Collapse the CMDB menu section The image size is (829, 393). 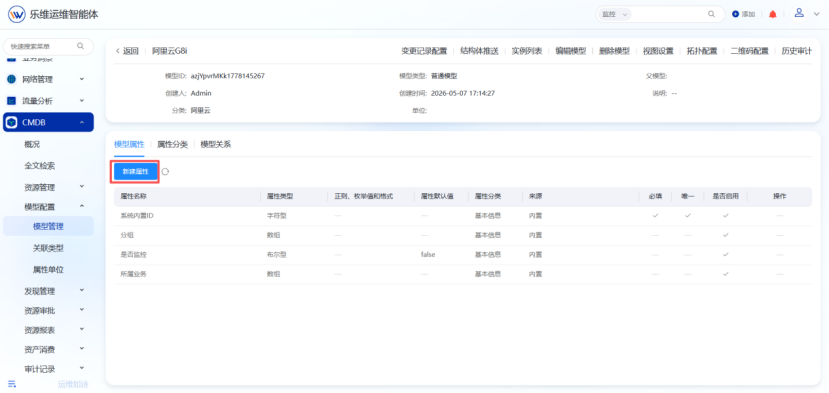[x=82, y=123]
